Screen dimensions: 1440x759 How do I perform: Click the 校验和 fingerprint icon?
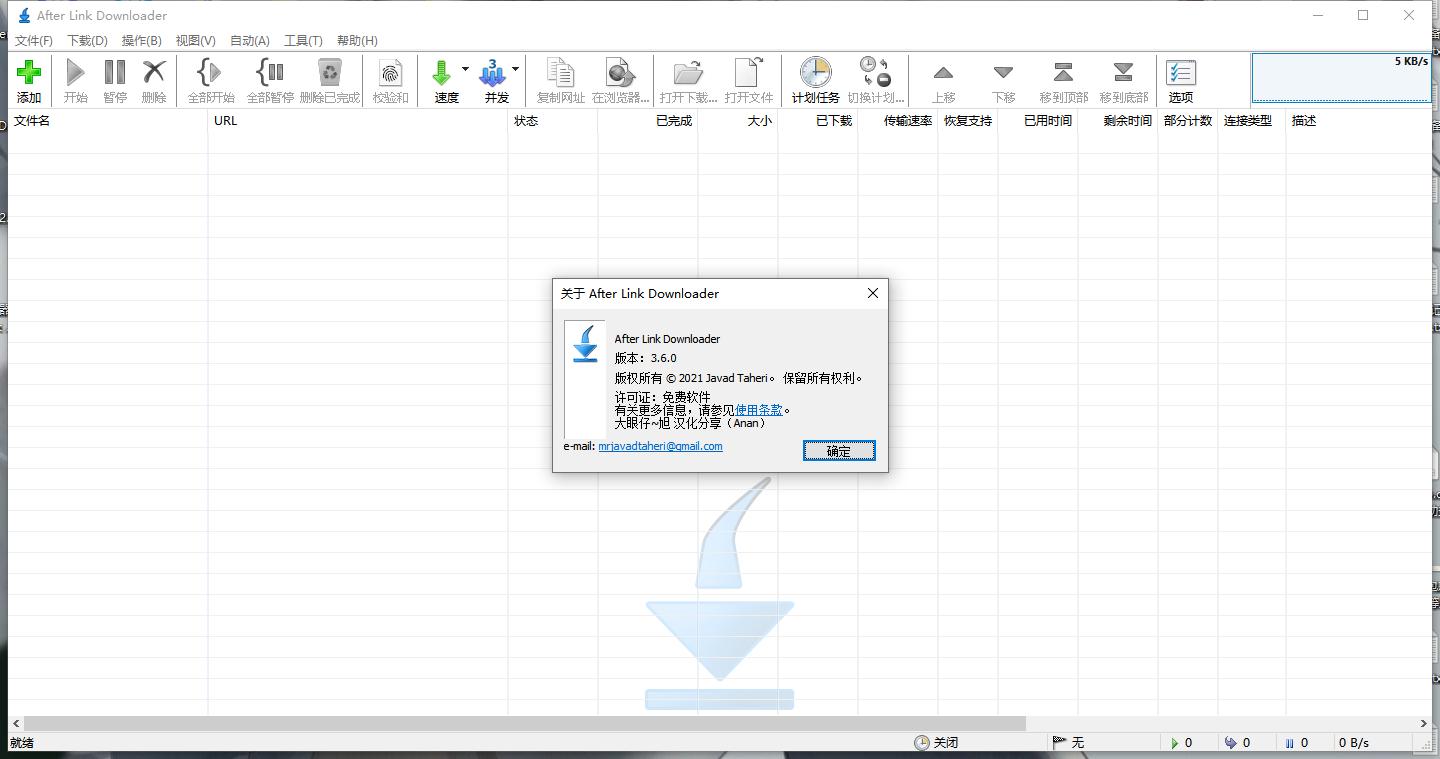(390, 72)
